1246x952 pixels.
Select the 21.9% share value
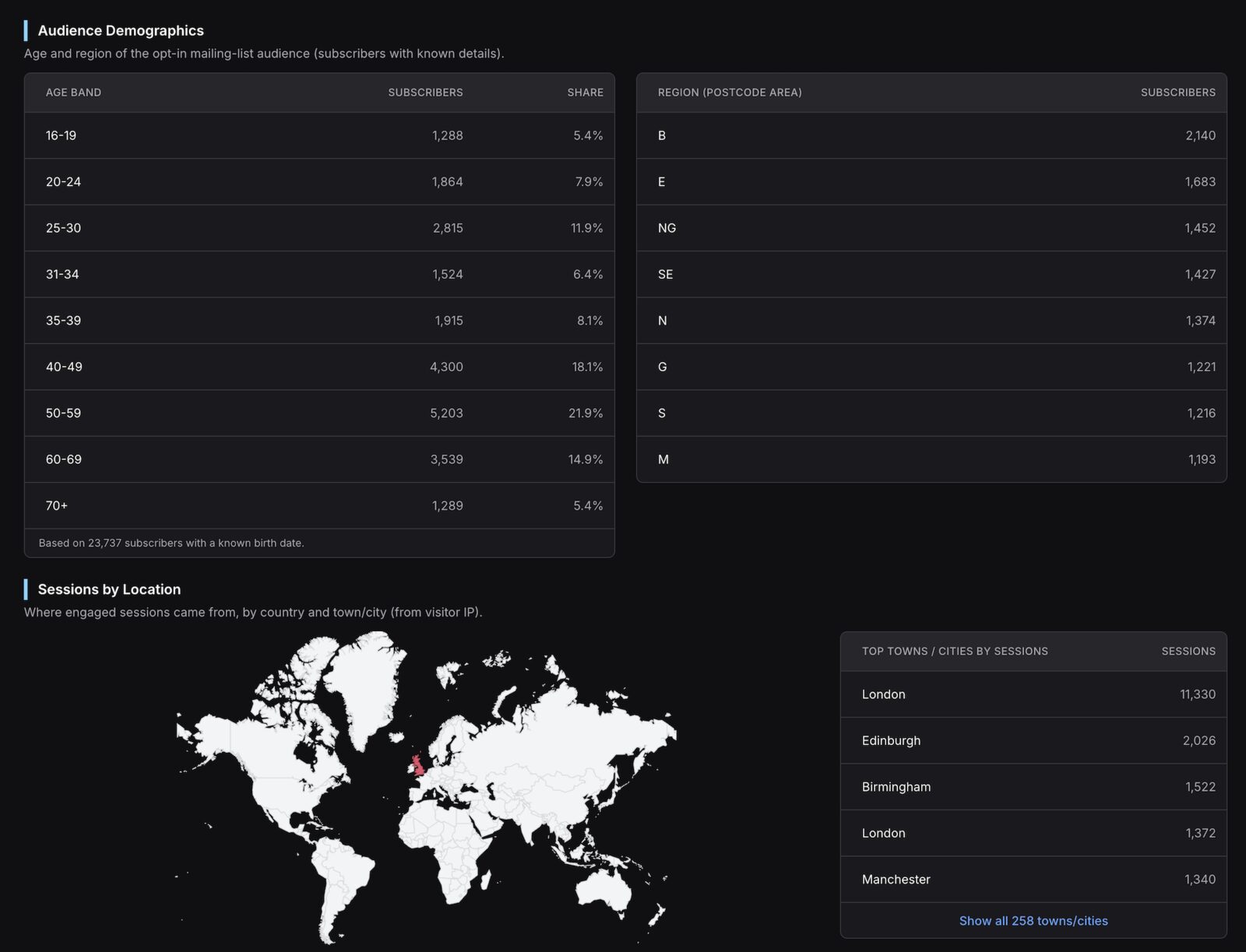586,413
